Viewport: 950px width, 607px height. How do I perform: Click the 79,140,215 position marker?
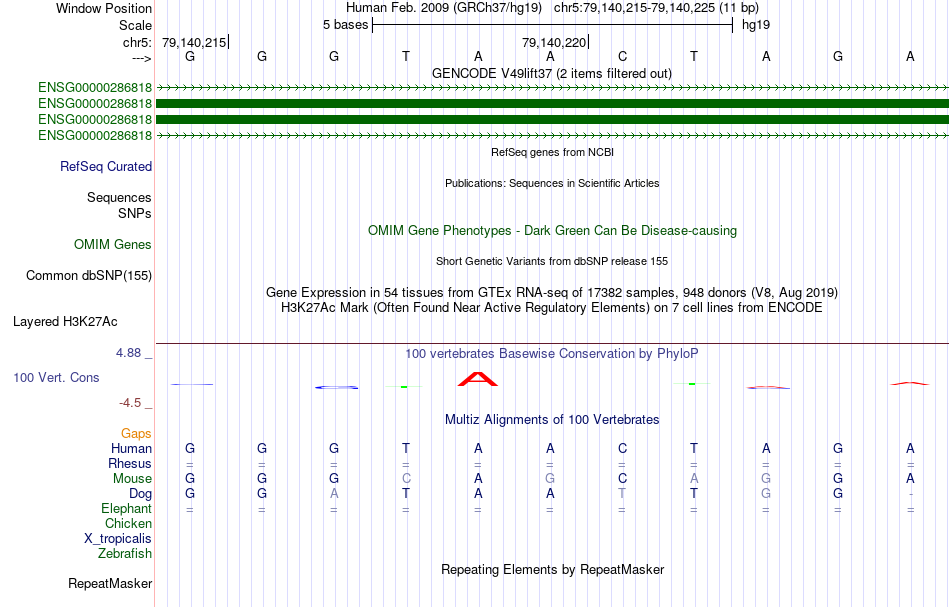pos(194,42)
